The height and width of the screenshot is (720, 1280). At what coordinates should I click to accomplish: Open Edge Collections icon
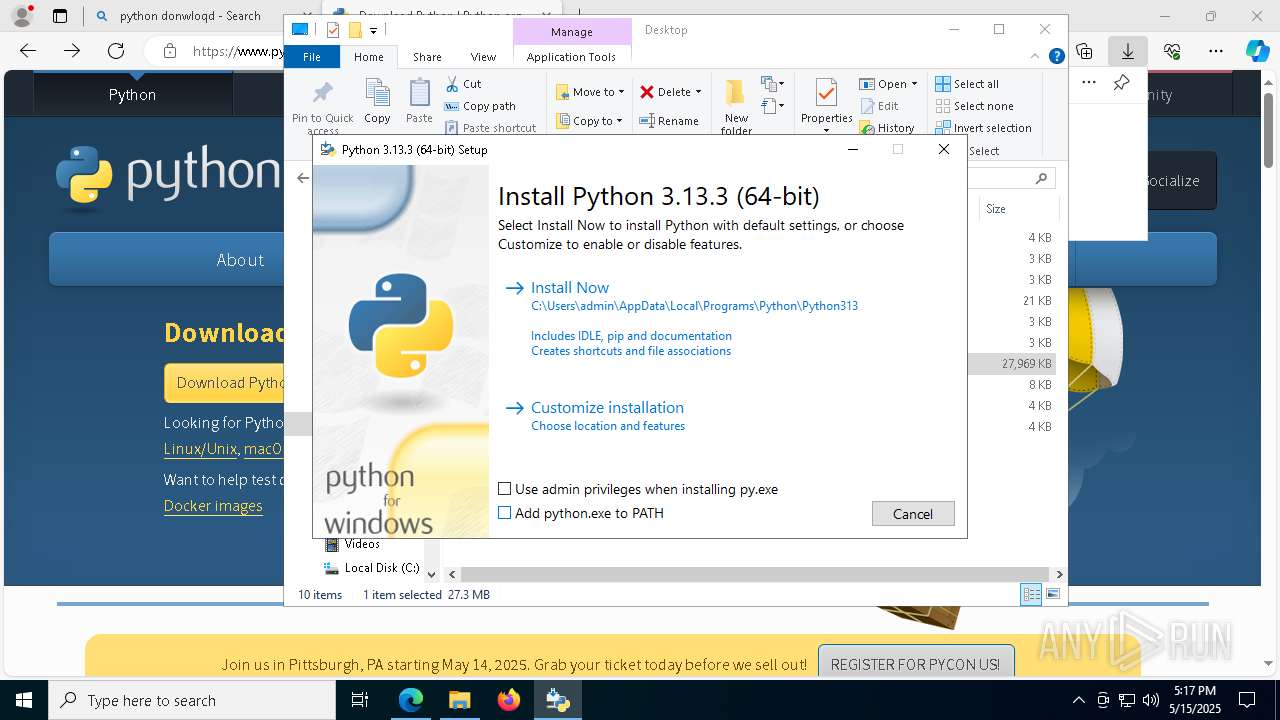click(x=1084, y=51)
